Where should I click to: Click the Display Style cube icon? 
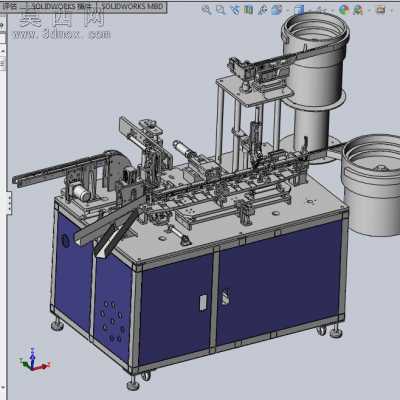click(299, 10)
